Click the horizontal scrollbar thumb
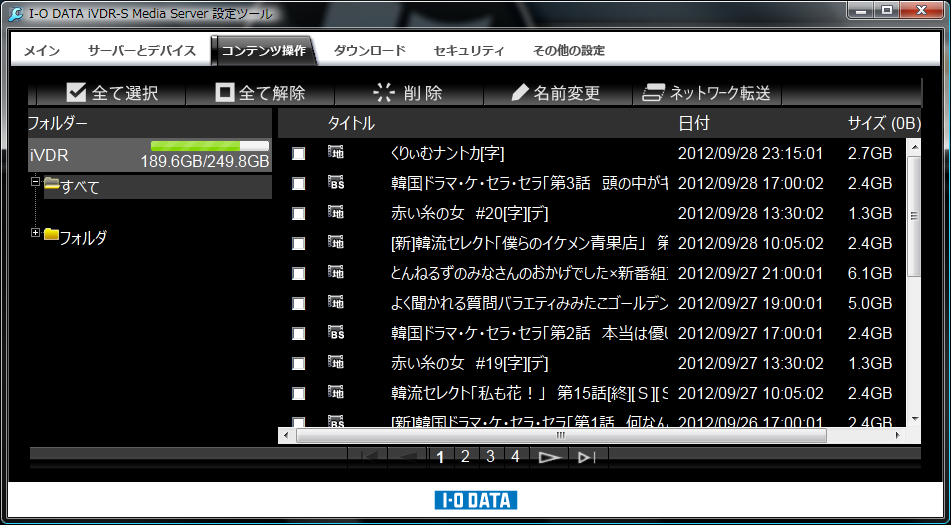The width and height of the screenshot is (951, 525). [x=561, y=435]
